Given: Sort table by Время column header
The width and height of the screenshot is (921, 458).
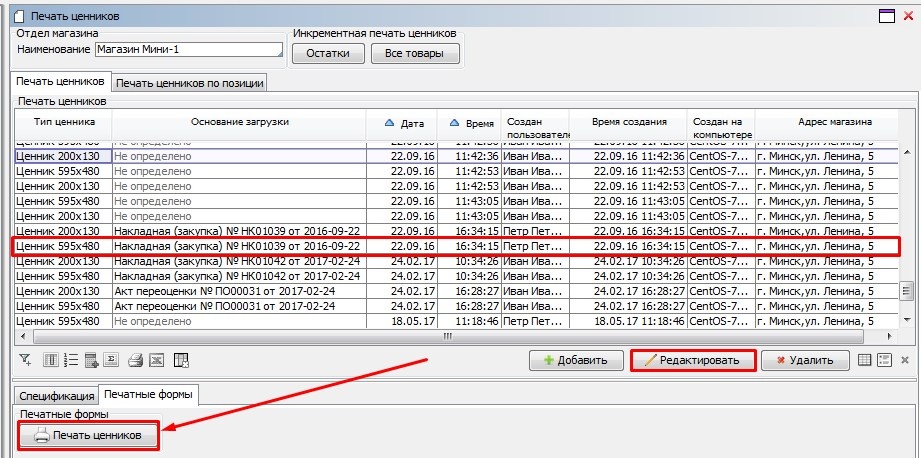Looking at the screenshot, I should click(472, 123).
